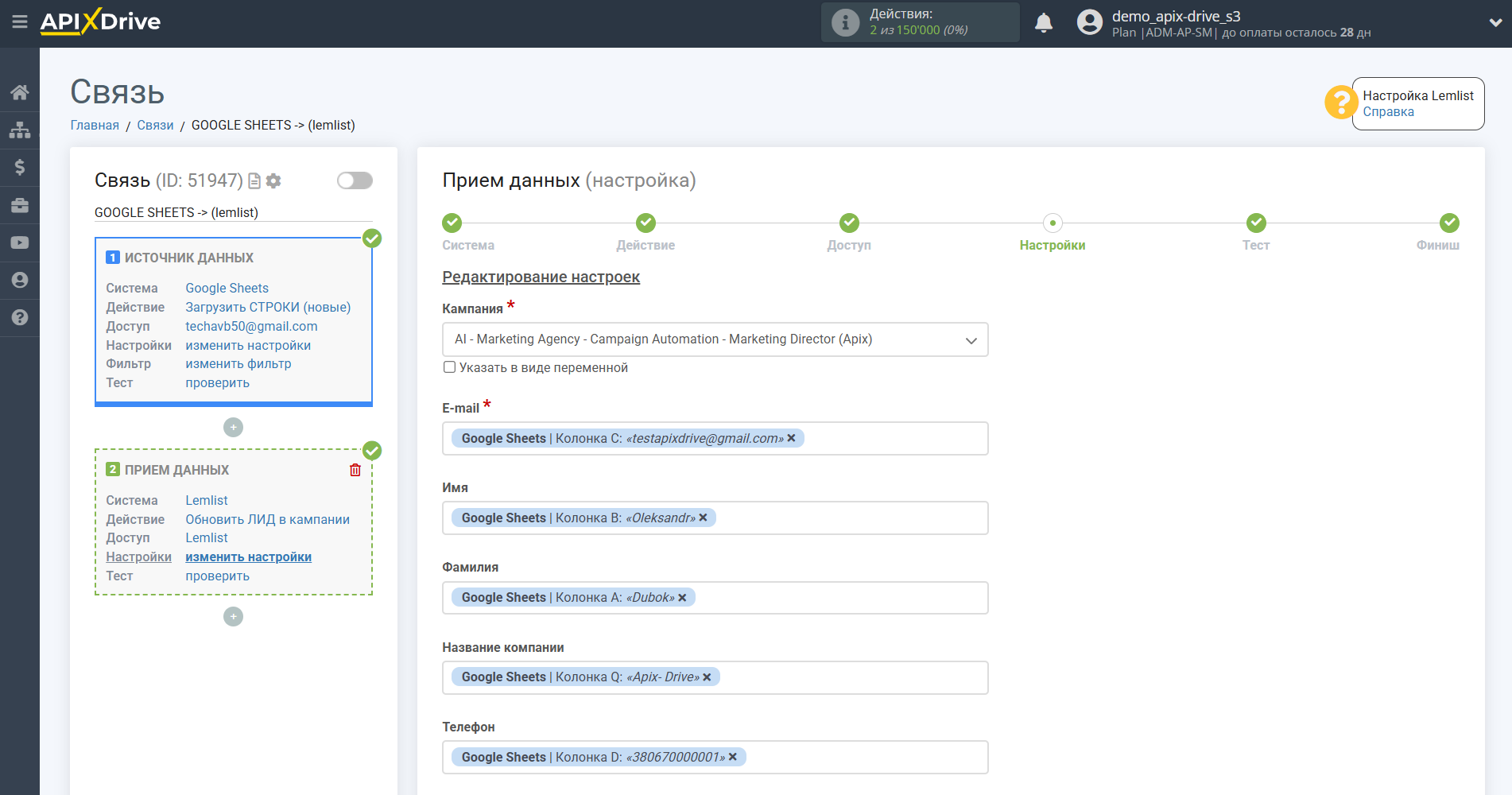Click the E-mail input field
The width and height of the screenshot is (1512, 795).
(x=715, y=439)
